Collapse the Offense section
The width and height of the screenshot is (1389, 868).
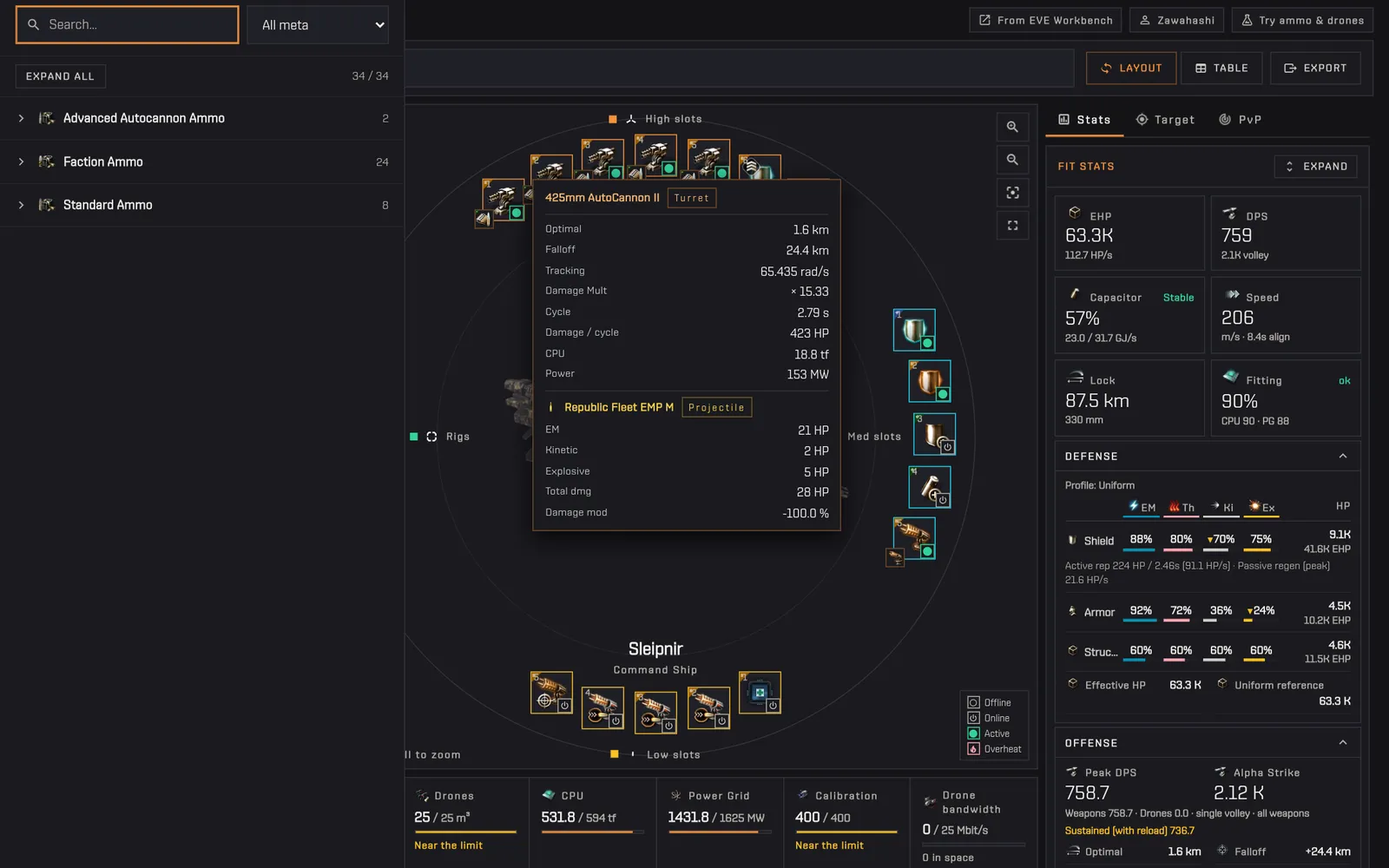[x=1343, y=743]
